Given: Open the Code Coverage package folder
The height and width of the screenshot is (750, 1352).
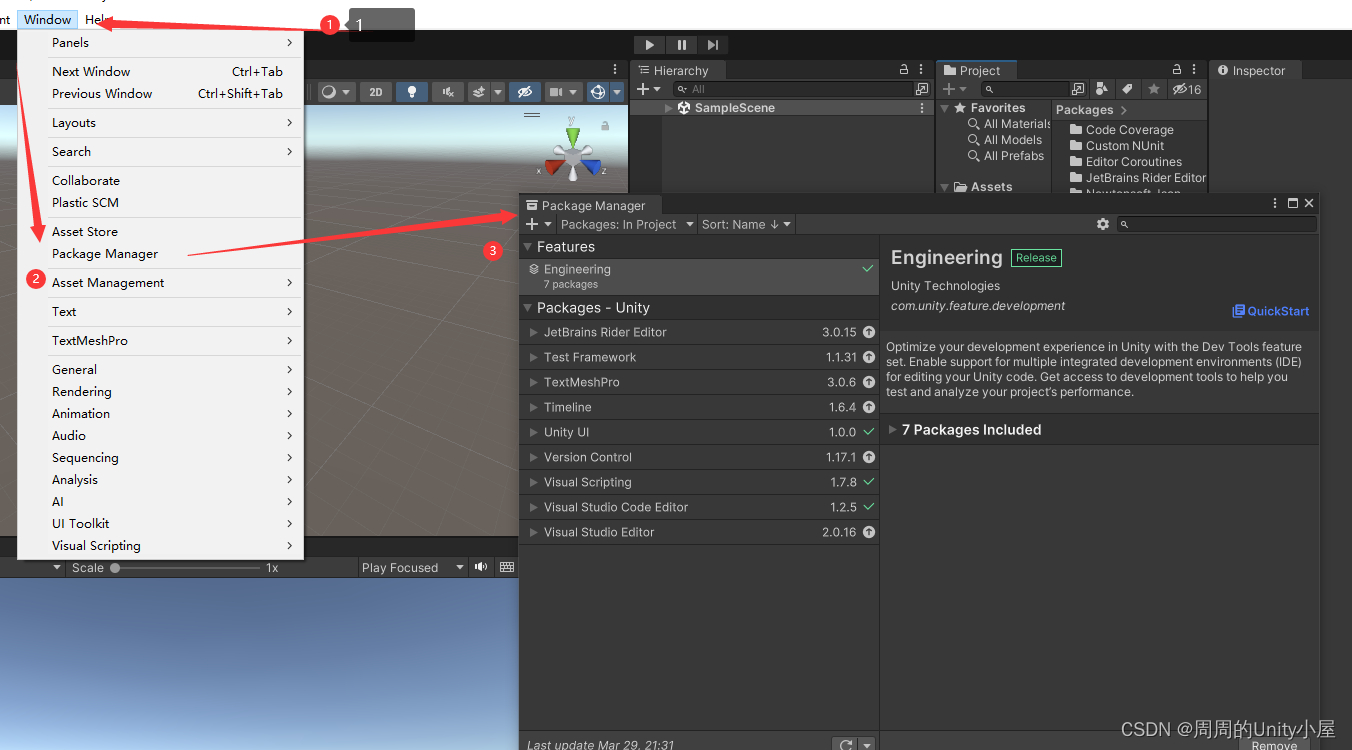Looking at the screenshot, I should 1121,130.
